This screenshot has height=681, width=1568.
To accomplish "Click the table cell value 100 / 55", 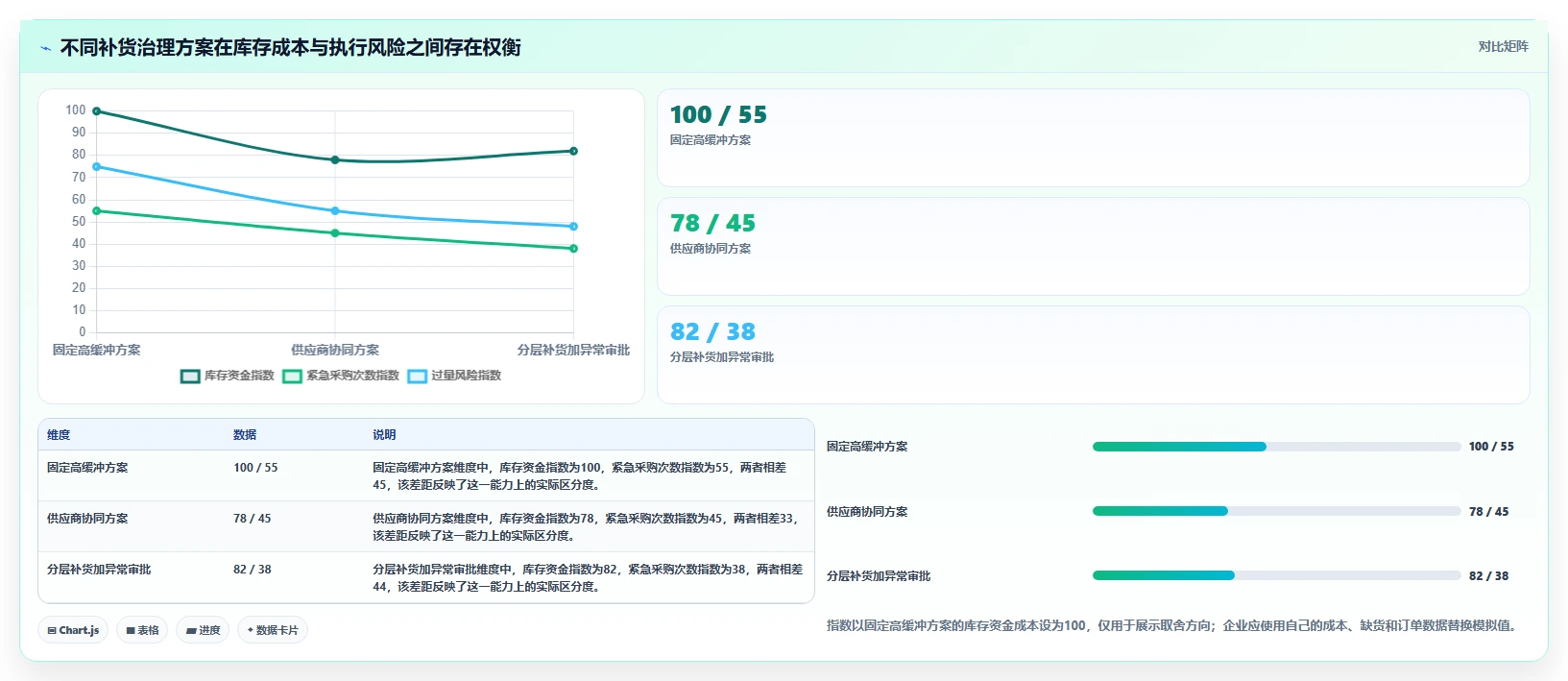I will (x=255, y=468).
